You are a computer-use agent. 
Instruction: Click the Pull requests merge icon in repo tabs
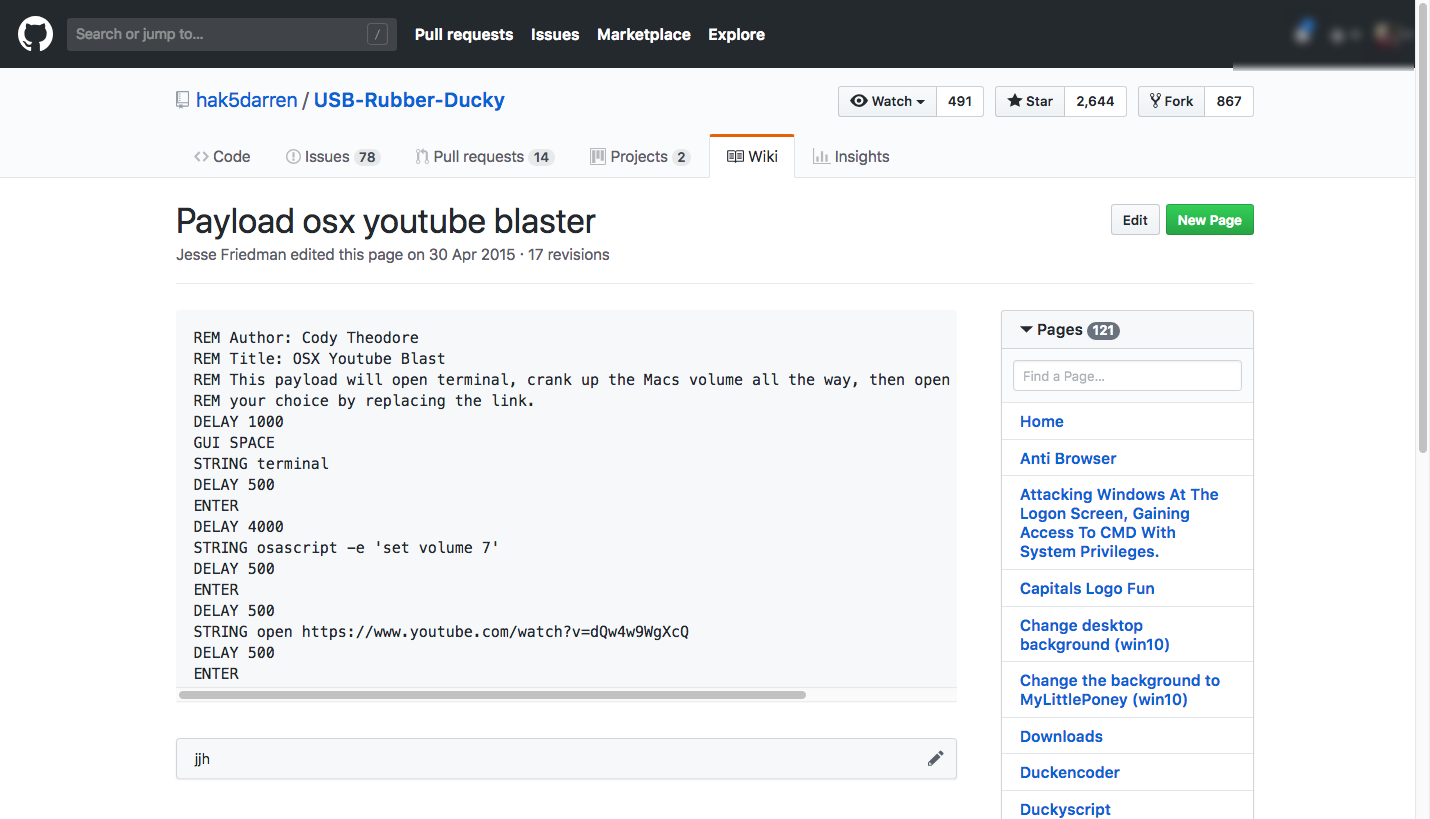[420, 156]
